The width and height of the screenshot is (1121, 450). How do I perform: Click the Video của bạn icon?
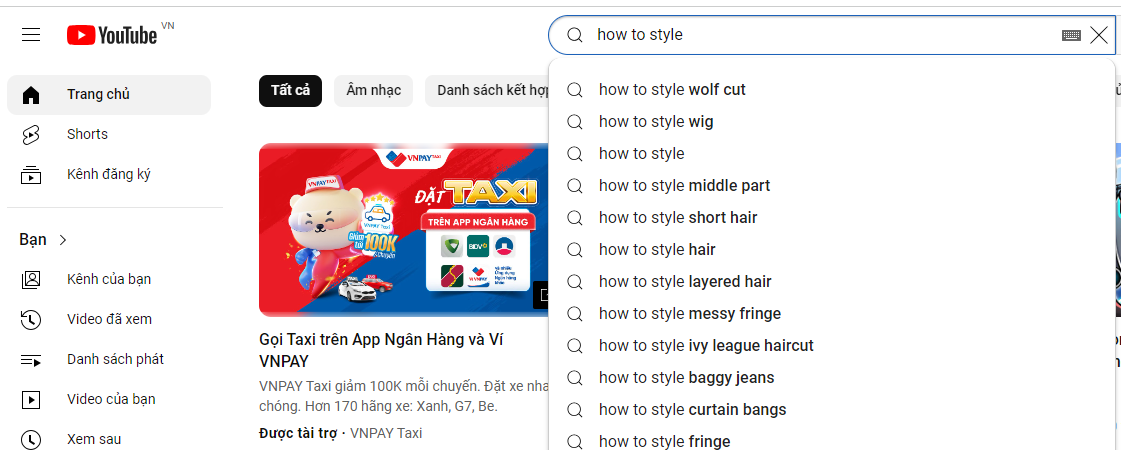click(x=31, y=399)
